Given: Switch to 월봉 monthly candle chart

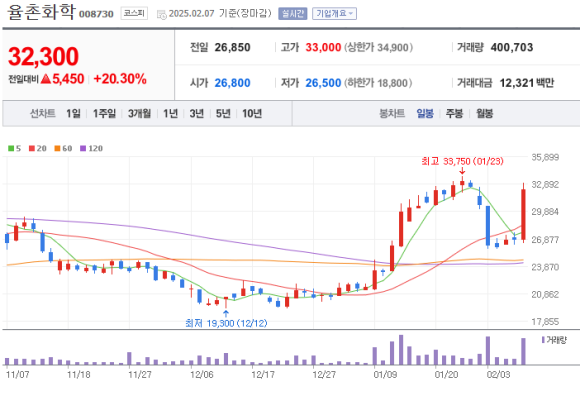Looking at the screenshot, I should coord(485,114).
